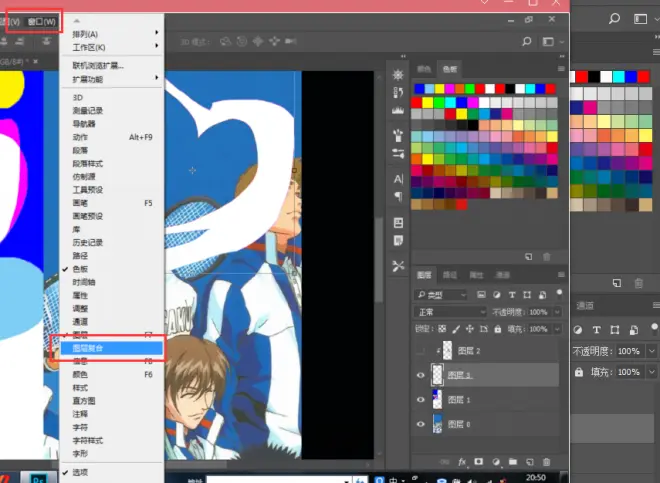This screenshot has width=660, height=483.
Task: Open crossed-tools icon in collapsed dock
Action: [398, 266]
